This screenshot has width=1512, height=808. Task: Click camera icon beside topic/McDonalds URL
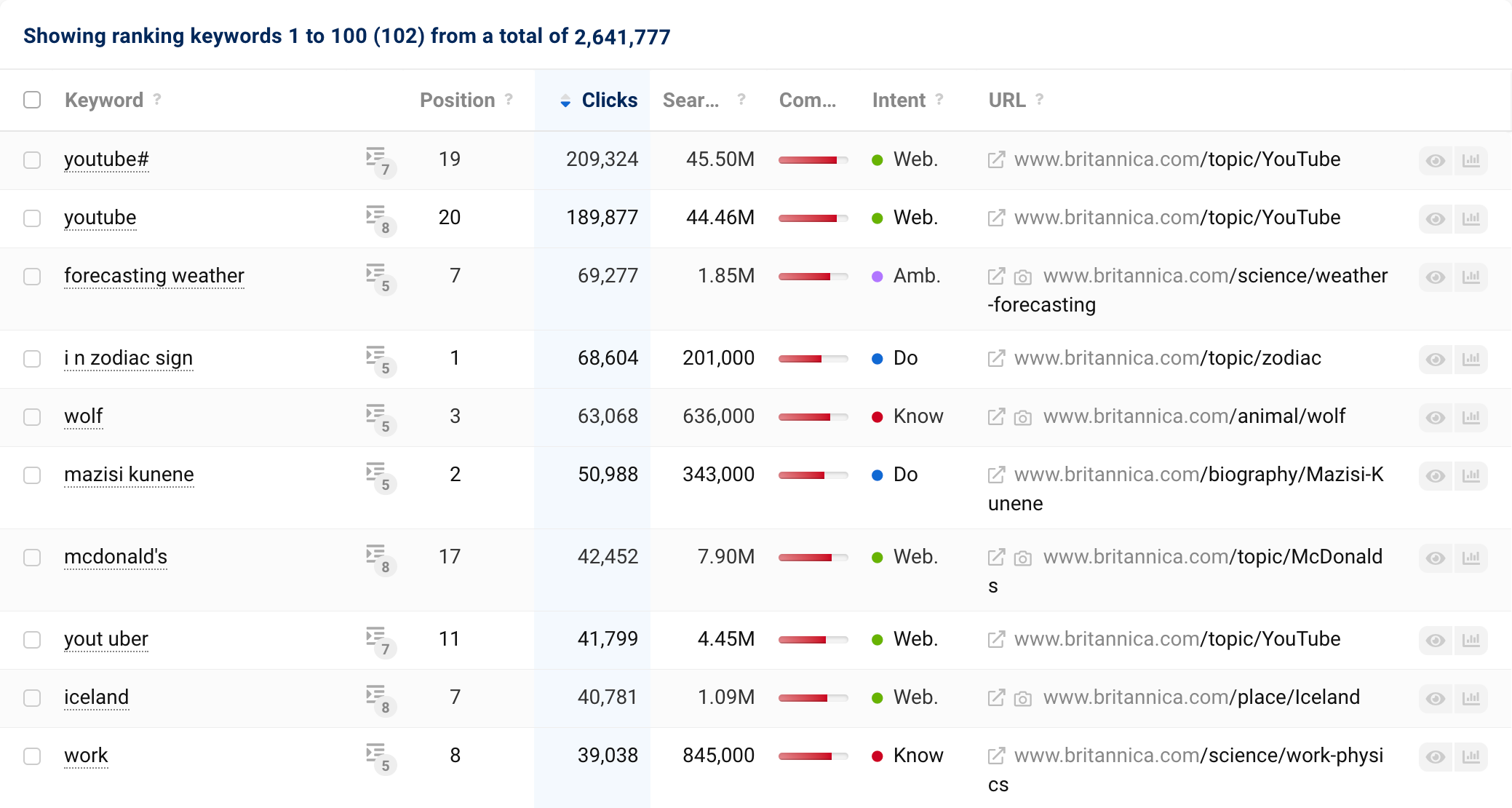(1023, 558)
